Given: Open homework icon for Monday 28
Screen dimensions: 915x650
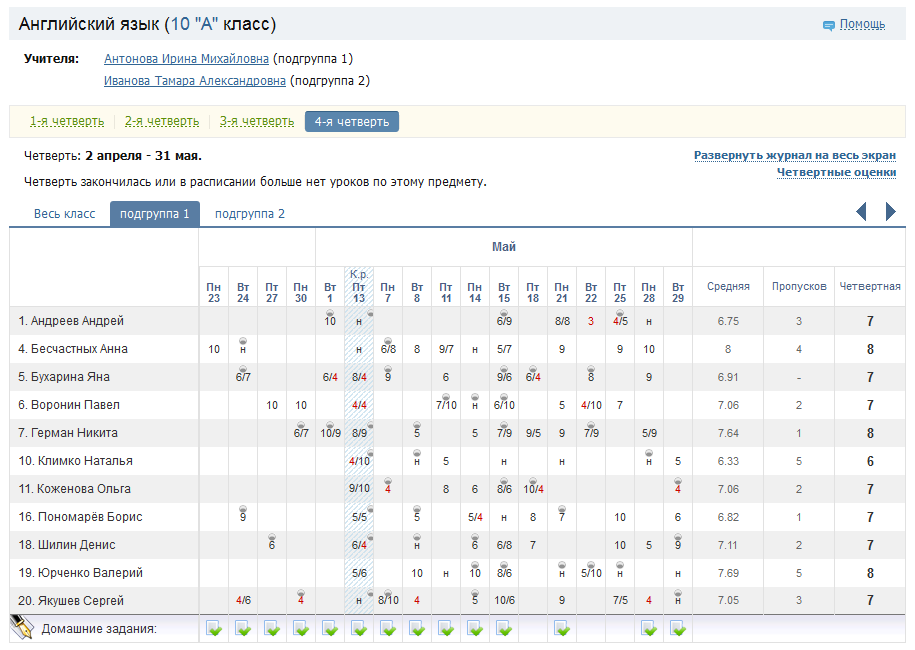Looking at the screenshot, I should click(649, 629).
